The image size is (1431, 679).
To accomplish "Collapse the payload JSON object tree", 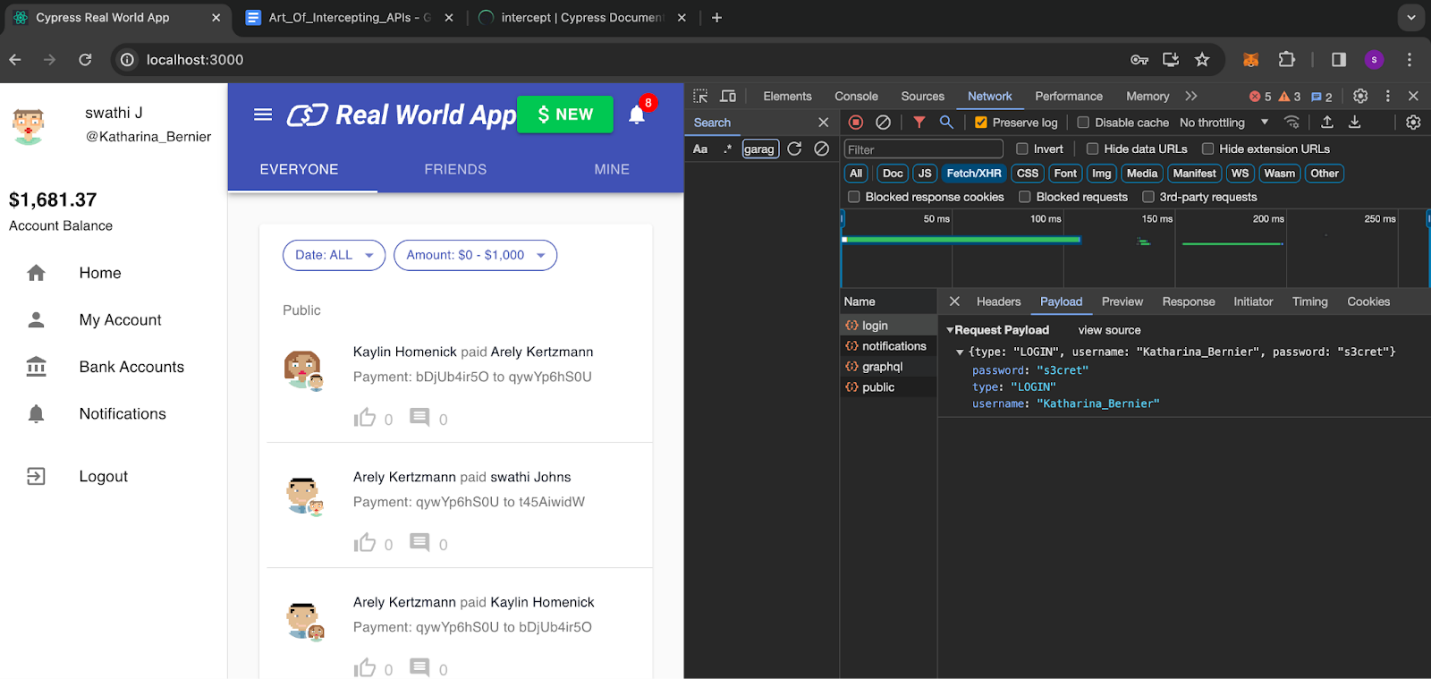I will [960, 352].
